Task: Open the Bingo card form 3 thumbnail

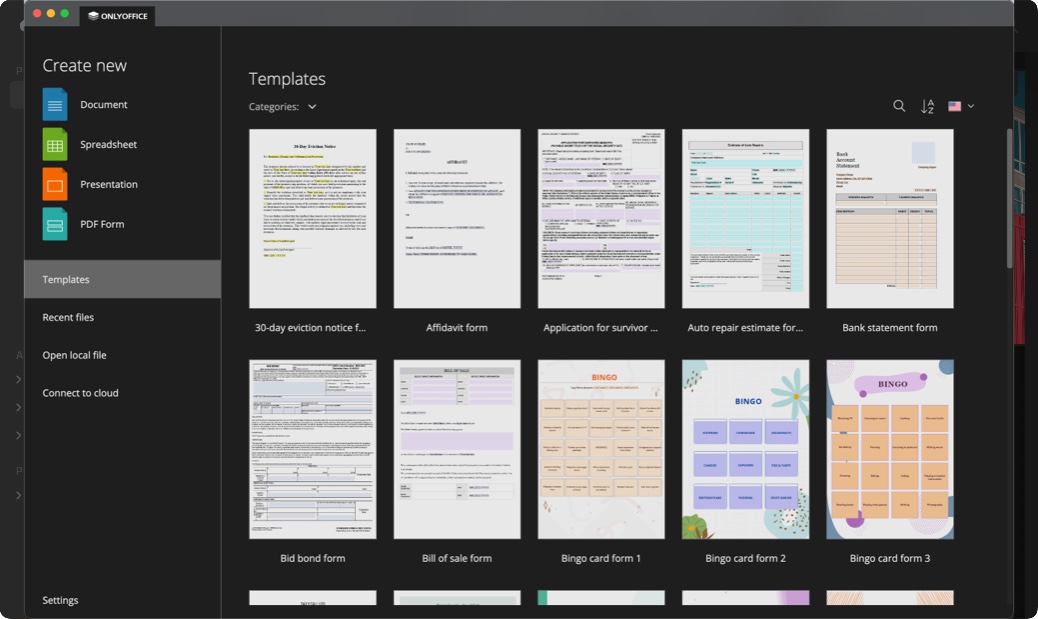Action: 890,450
